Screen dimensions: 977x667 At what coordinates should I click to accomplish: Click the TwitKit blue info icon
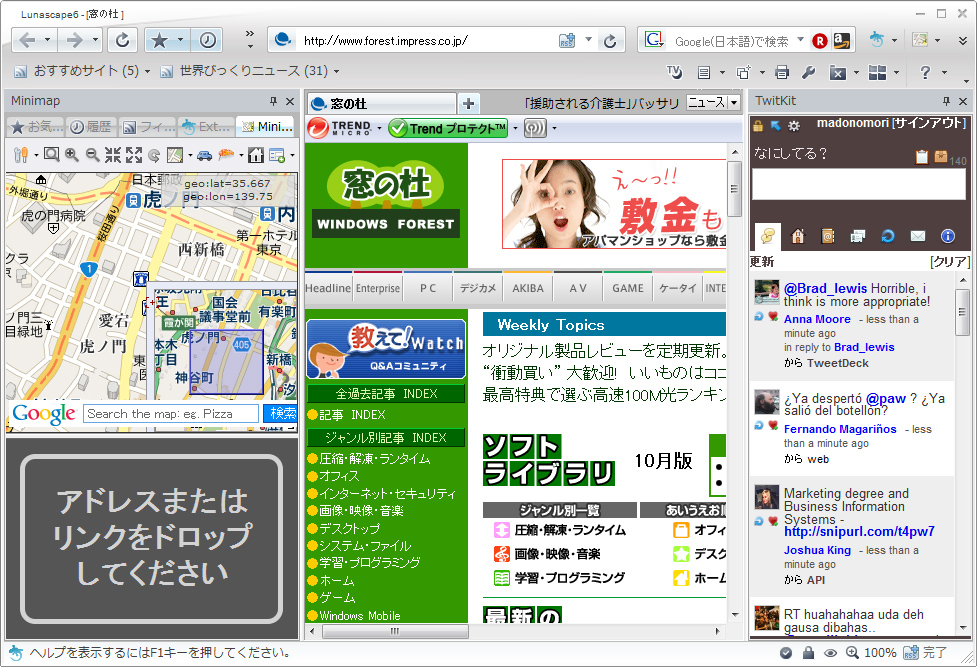tap(947, 236)
